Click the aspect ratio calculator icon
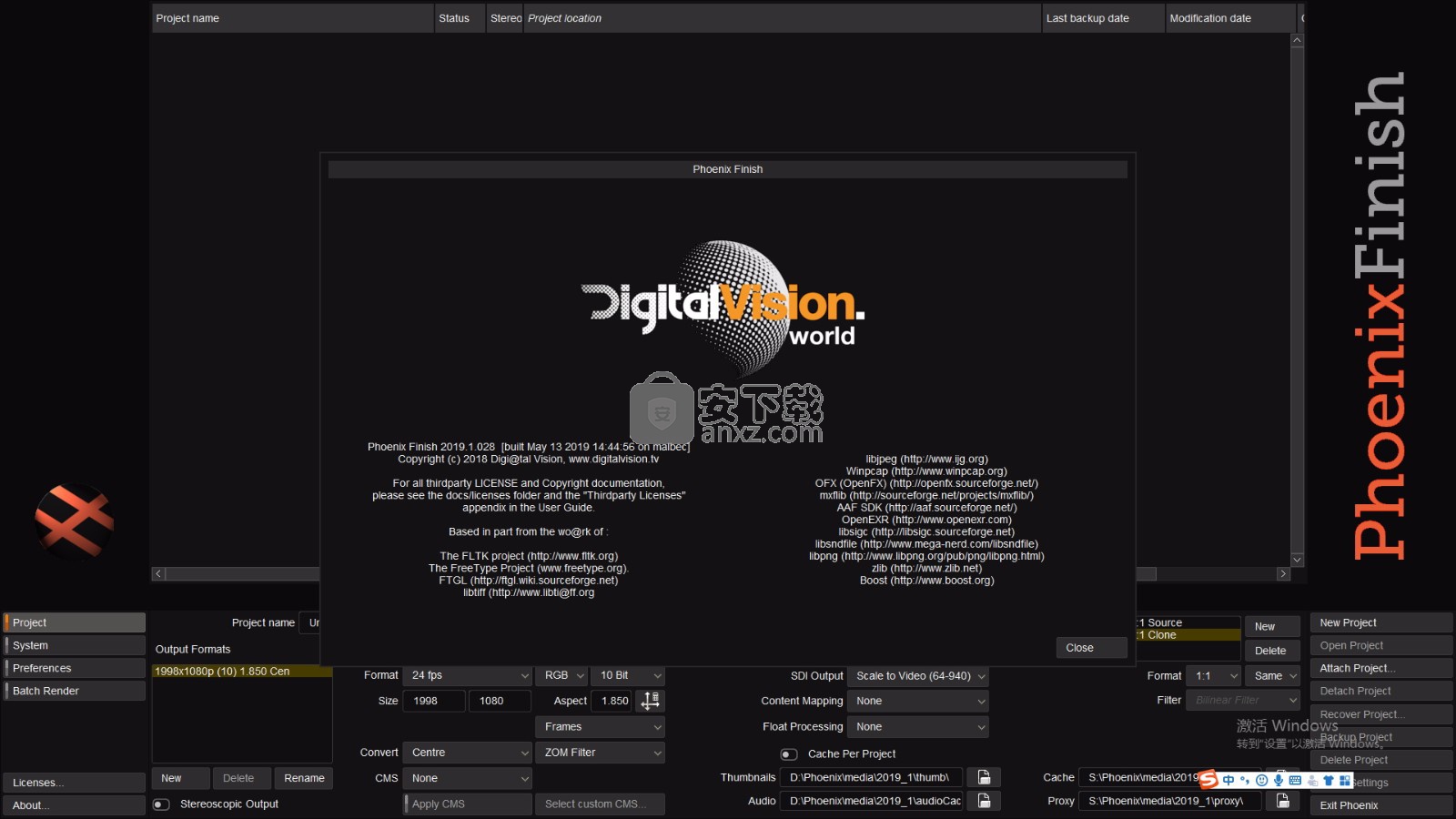 pyautogui.click(x=651, y=701)
